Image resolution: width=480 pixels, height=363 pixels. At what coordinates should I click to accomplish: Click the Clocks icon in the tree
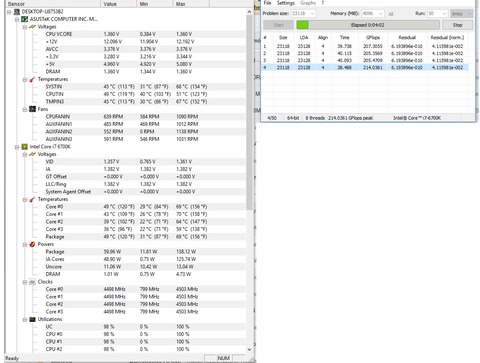pyautogui.click(x=32, y=282)
